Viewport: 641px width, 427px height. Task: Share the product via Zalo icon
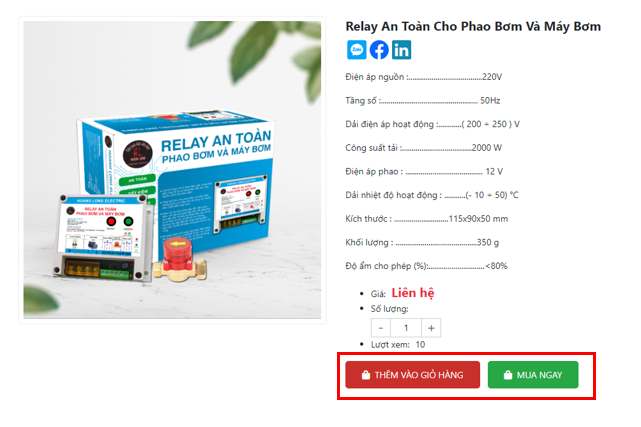click(x=356, y=50)
